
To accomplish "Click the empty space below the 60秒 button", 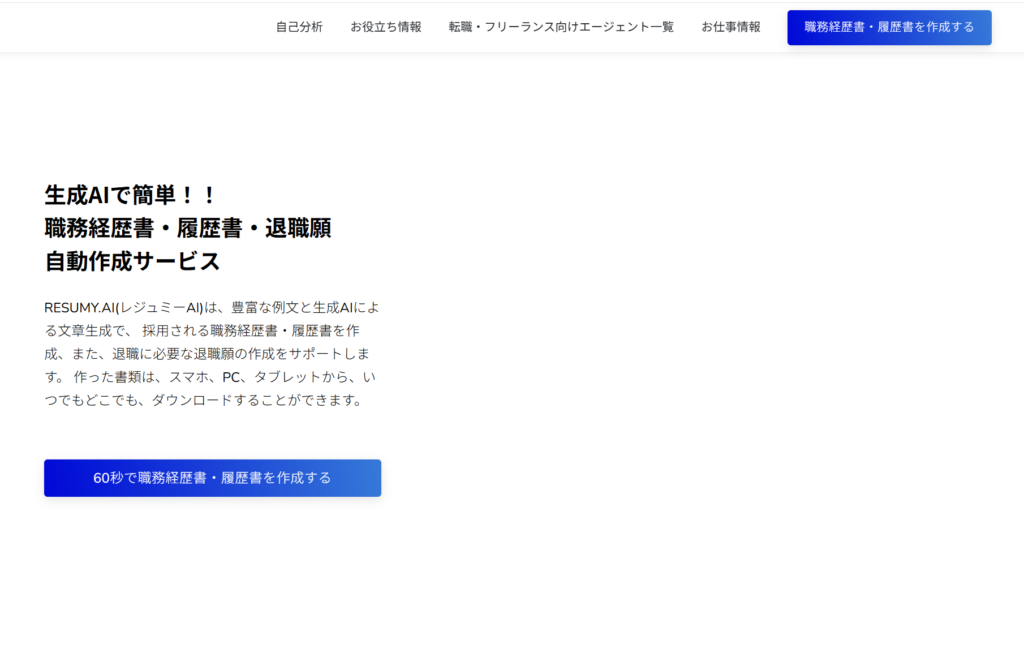I will point(212,570).
